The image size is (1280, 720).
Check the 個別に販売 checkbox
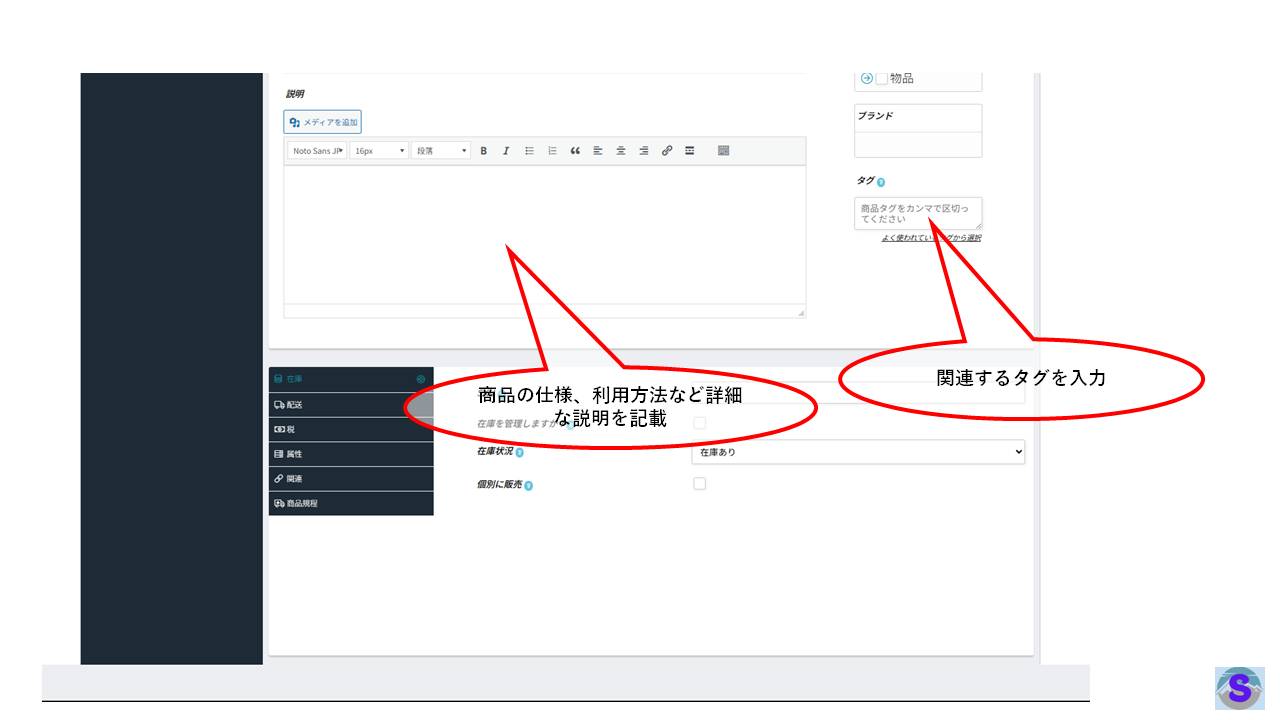[x=699, y=484]
